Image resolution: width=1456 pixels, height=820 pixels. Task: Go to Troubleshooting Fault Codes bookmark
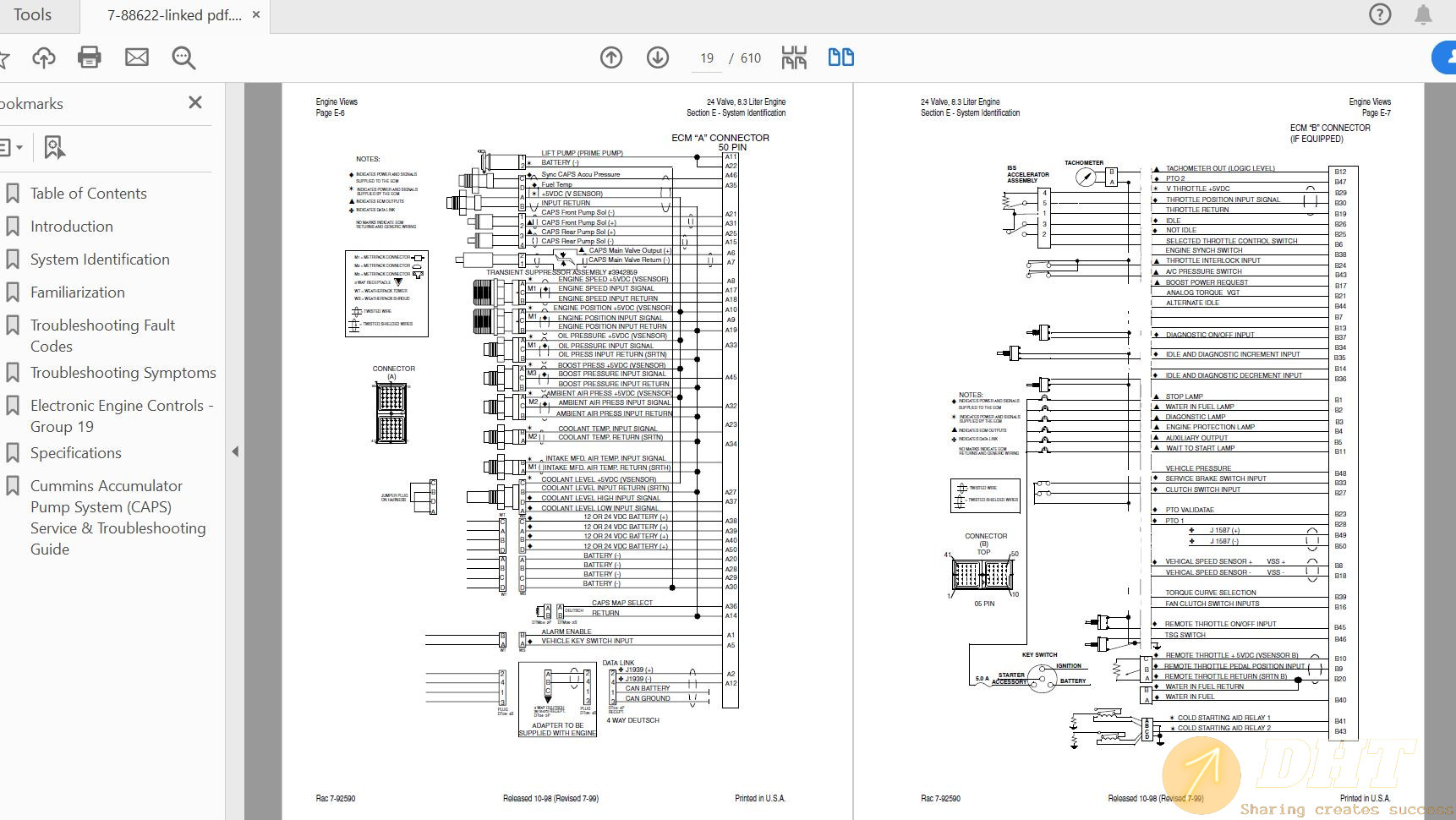[x=102, y=336]
